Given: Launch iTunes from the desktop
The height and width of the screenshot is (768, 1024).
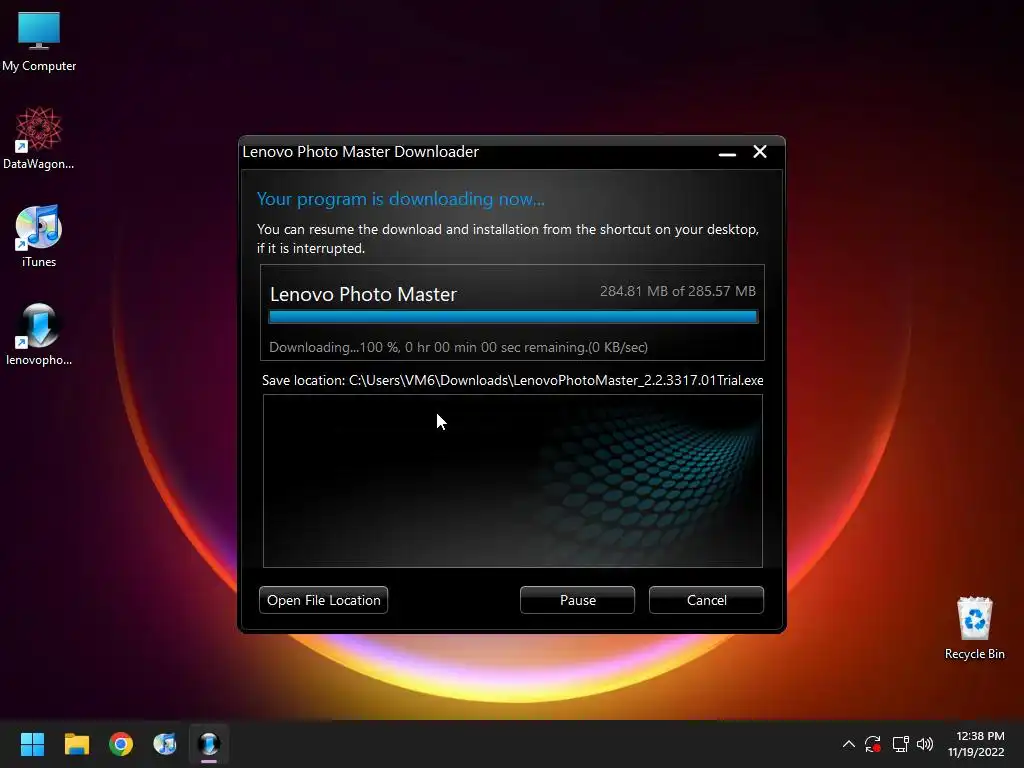Looking at the screenshot, I should coord(39,236).
